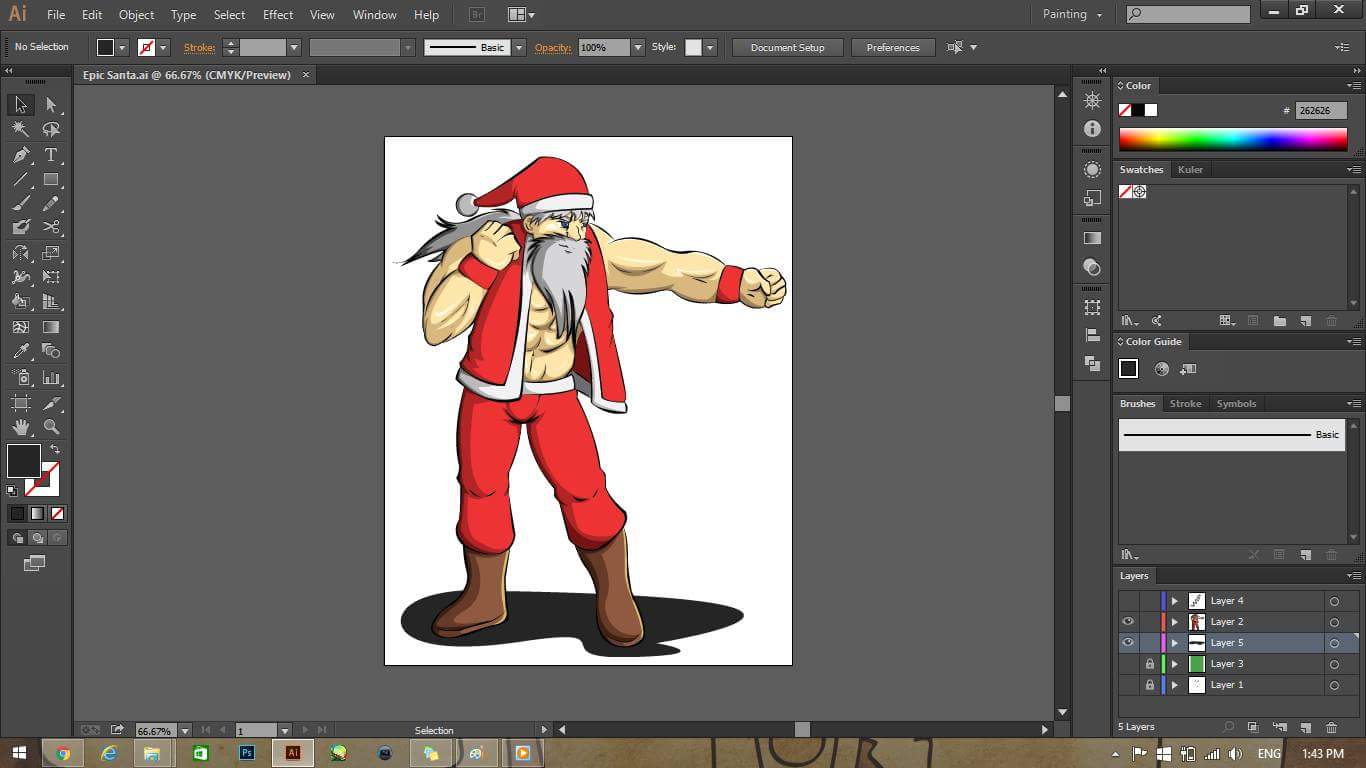Enable the Draw Behind mode
This screenshot has height=768, width=1366.
click(x=37, y=538)
